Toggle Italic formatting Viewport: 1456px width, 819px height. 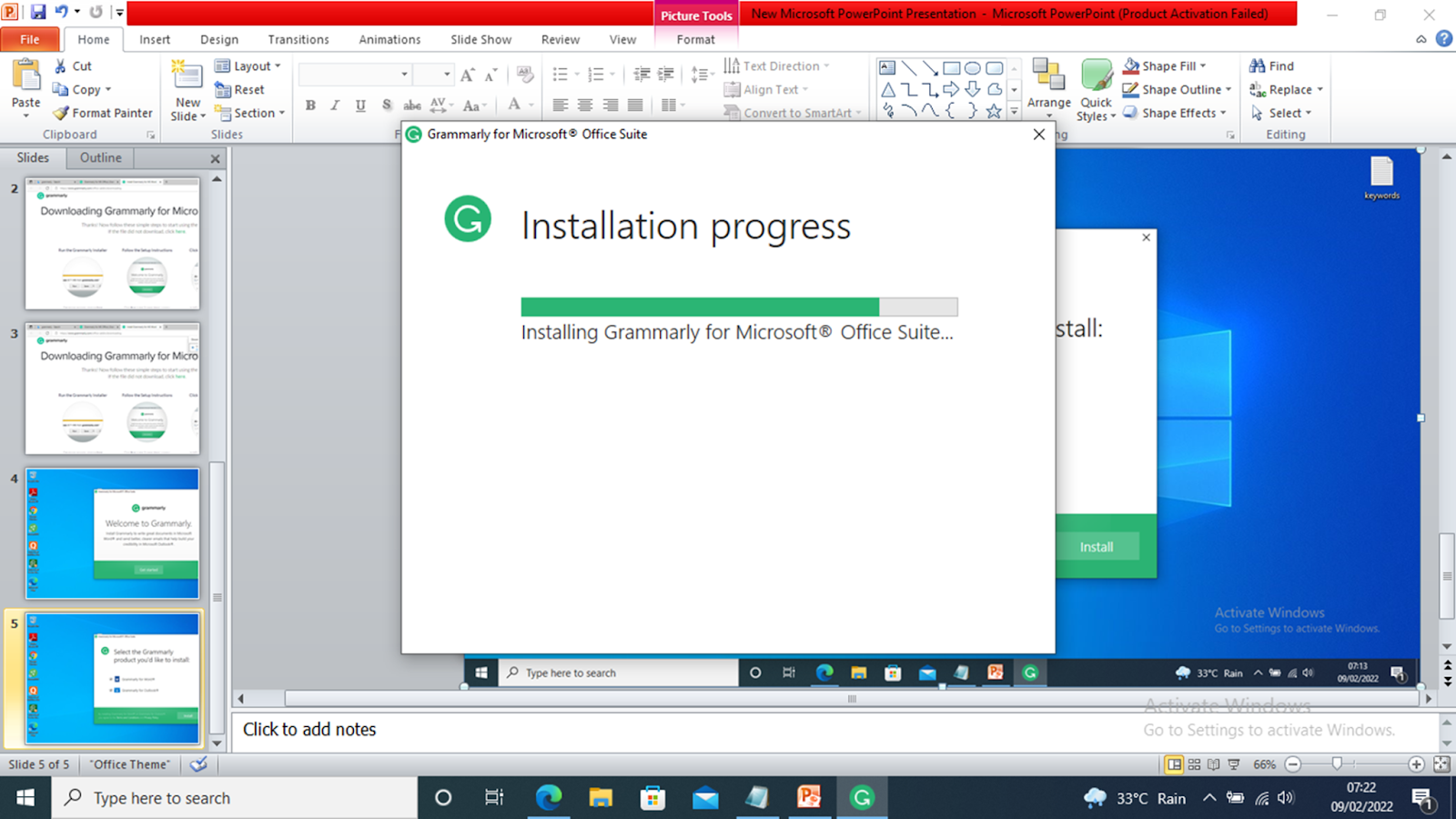(335, 105)
